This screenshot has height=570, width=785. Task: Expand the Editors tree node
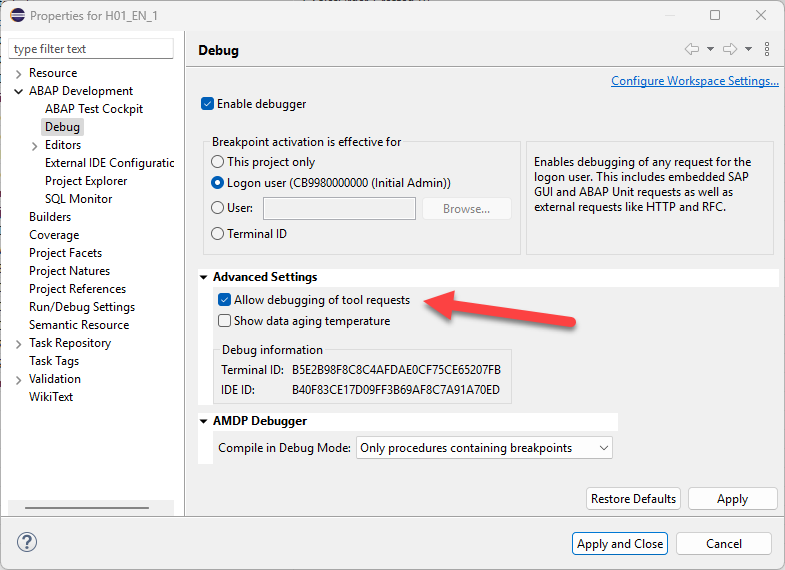click(35, 145)
